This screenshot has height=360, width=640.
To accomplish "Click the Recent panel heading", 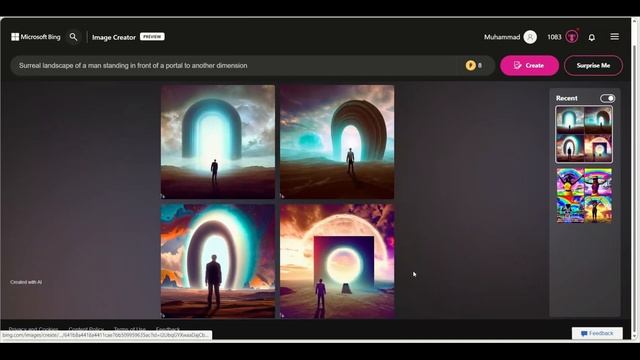I will (x=567, y=98).
